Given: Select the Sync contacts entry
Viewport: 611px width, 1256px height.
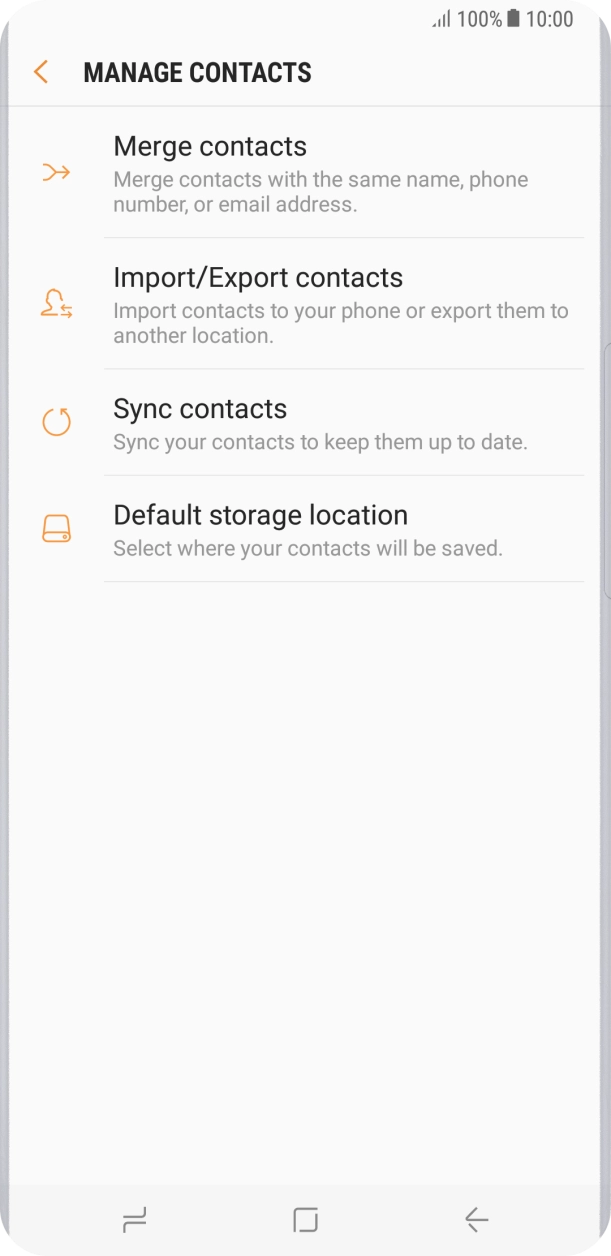Looking at the screenshot, I should click(200, 409).
